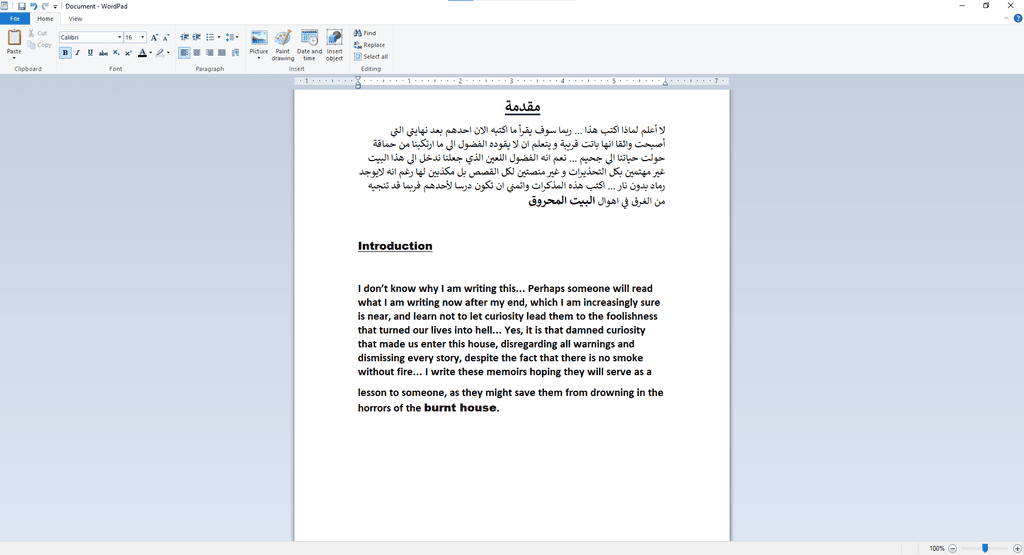Open the highlight color dropdown arrow
Image resolution: width=1024 pixels, height=555 pixels.
coord(168,53)
